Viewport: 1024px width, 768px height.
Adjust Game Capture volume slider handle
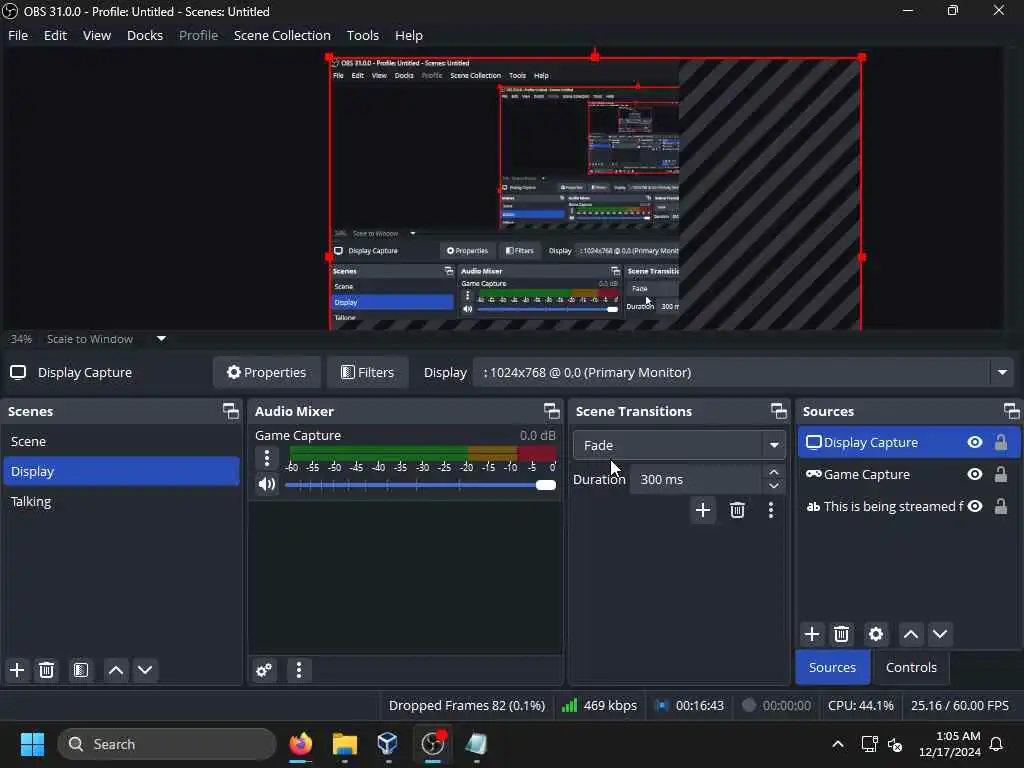545,485
